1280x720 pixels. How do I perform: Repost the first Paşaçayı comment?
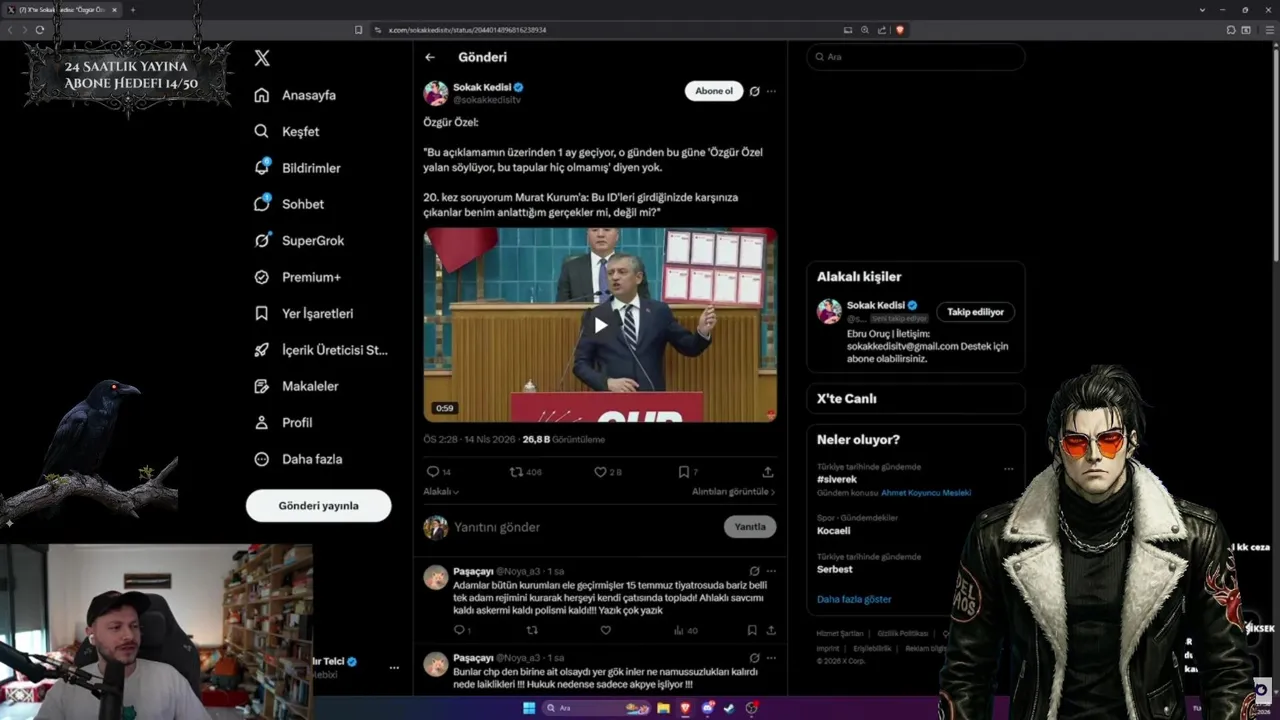point(532,630)
